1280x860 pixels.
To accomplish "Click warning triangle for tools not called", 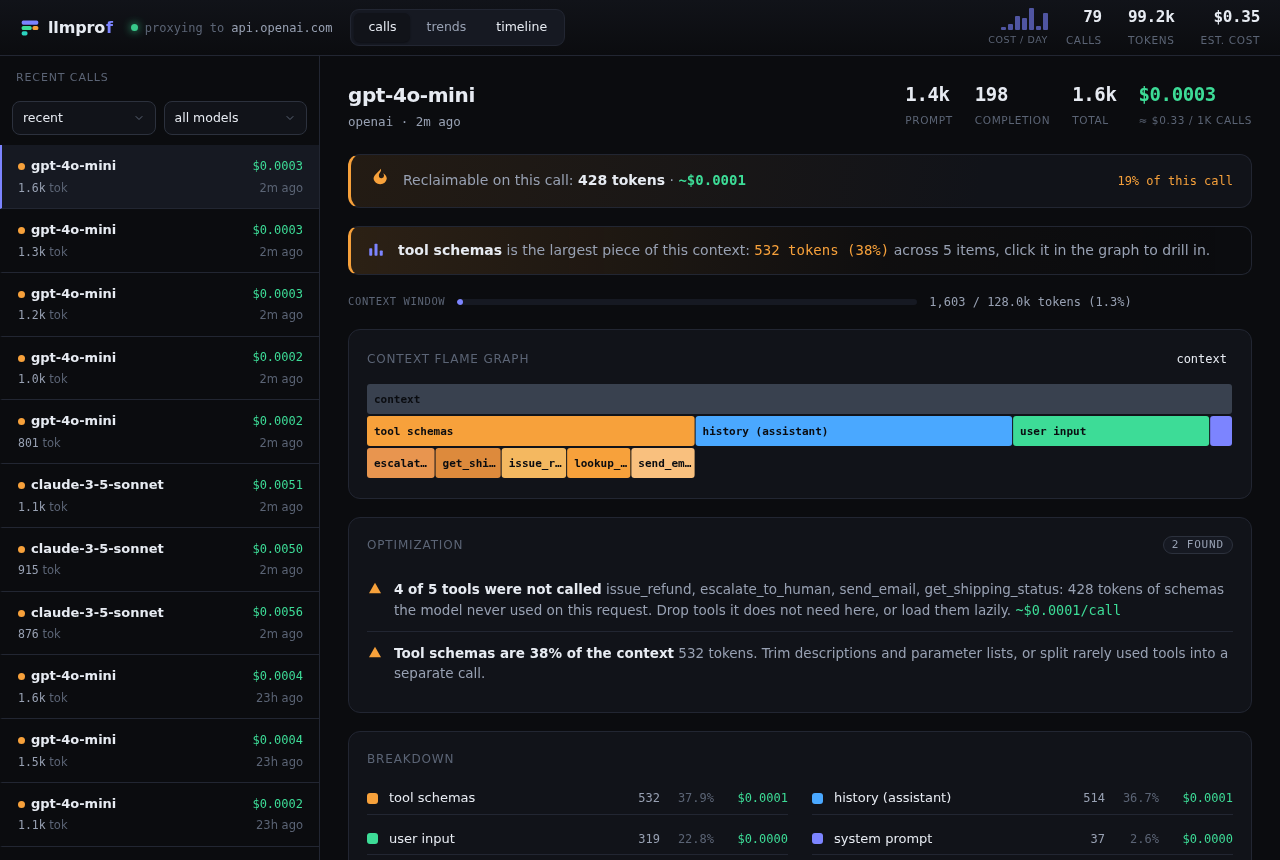I will [x=375, y=589].
